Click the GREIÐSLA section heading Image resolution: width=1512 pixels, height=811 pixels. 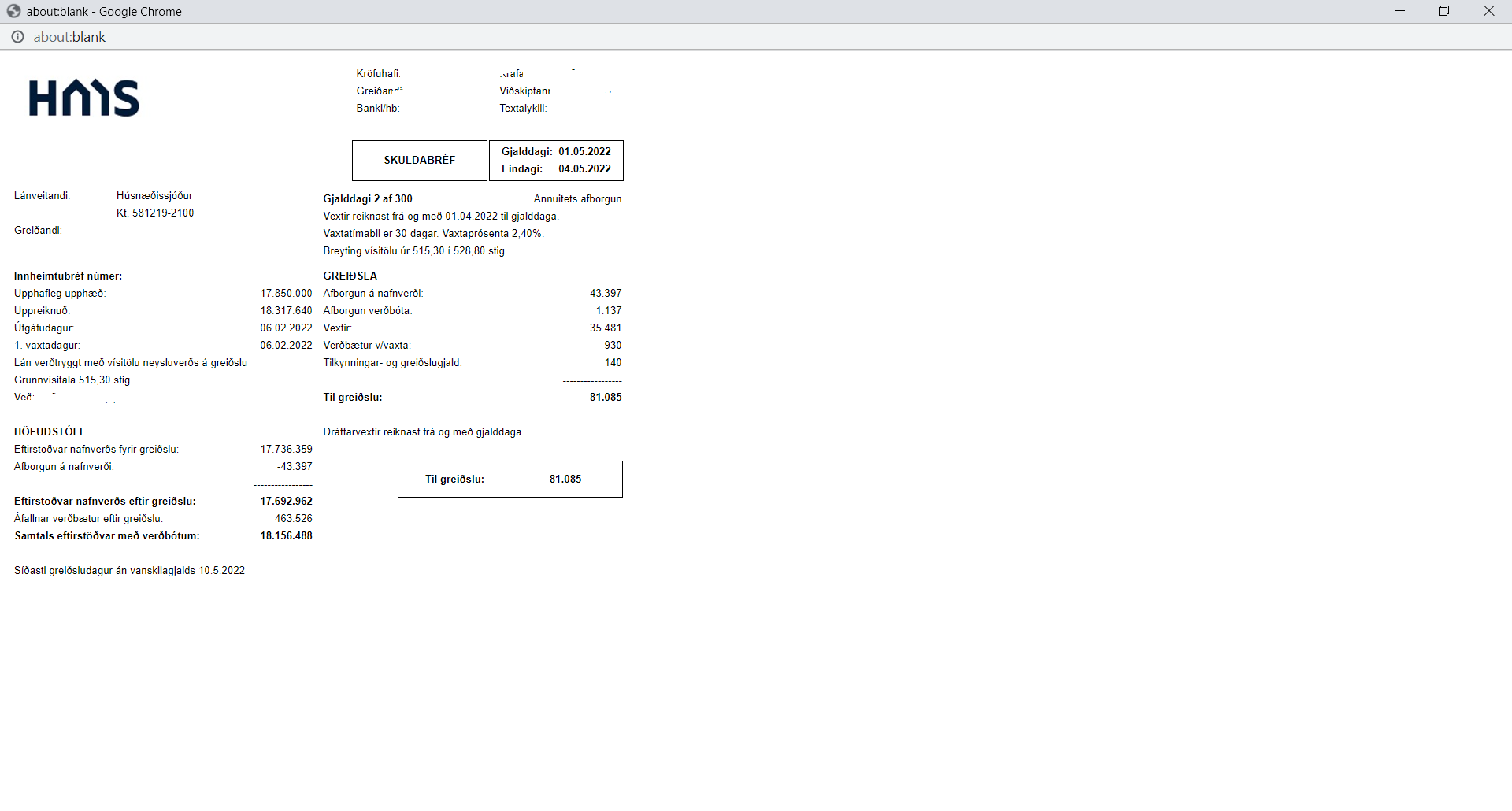350,276
